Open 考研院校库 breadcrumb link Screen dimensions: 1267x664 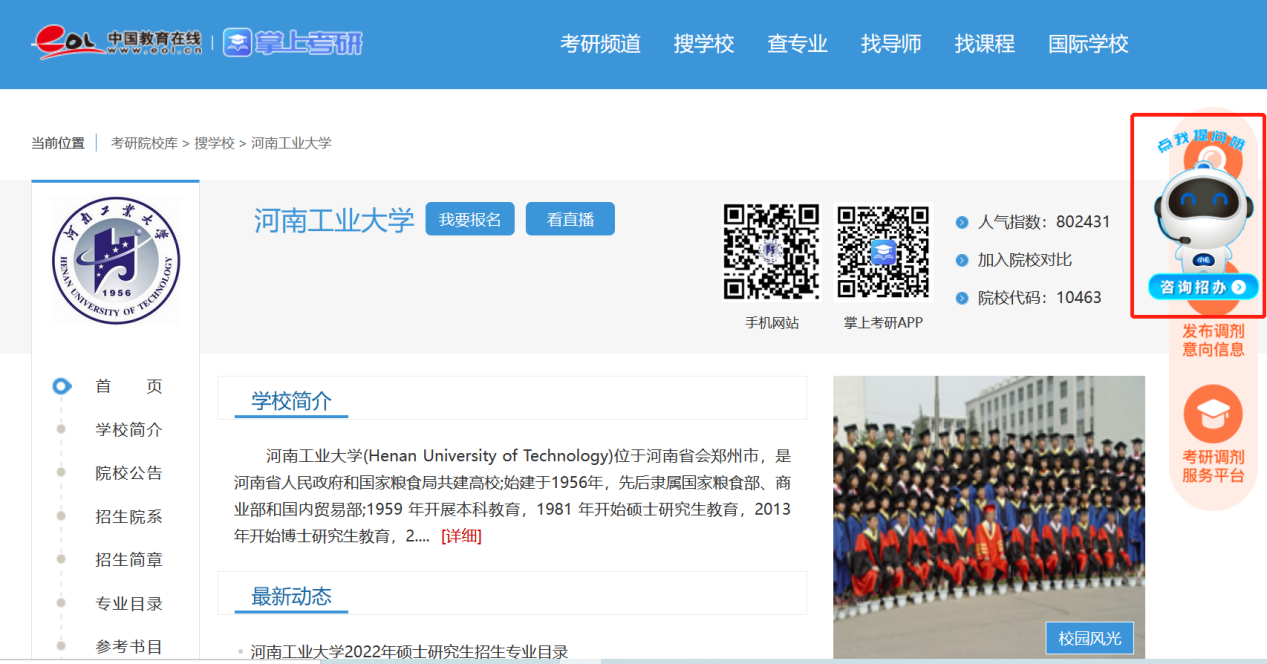tap(144, 143)
